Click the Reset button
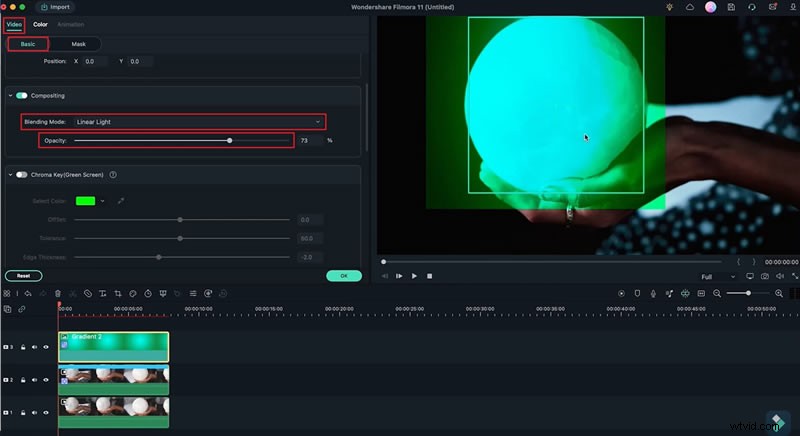 pos(23,276)
